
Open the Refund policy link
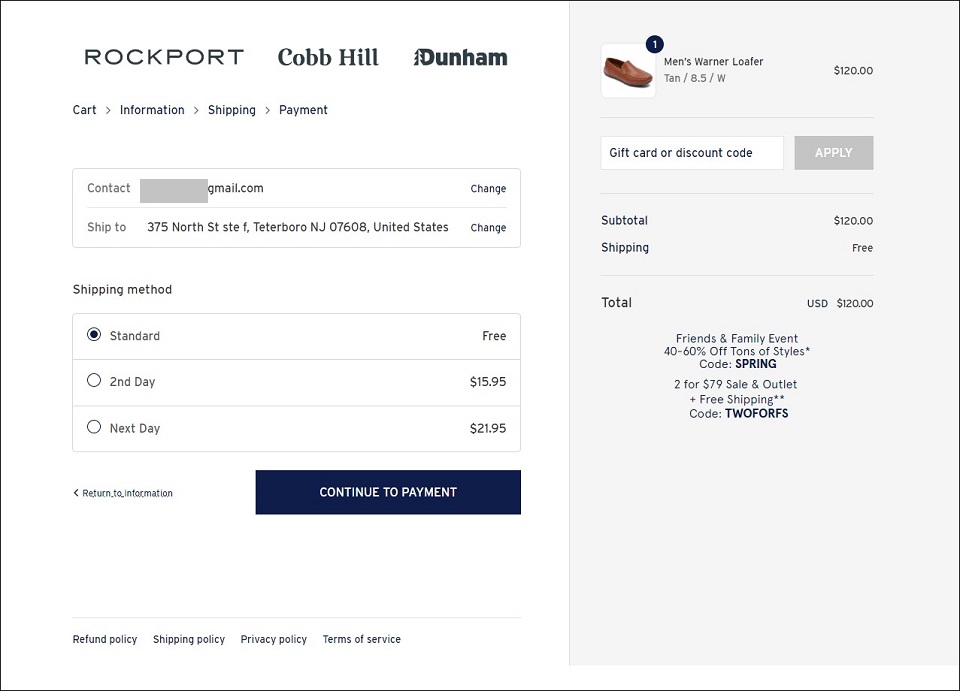105,639
